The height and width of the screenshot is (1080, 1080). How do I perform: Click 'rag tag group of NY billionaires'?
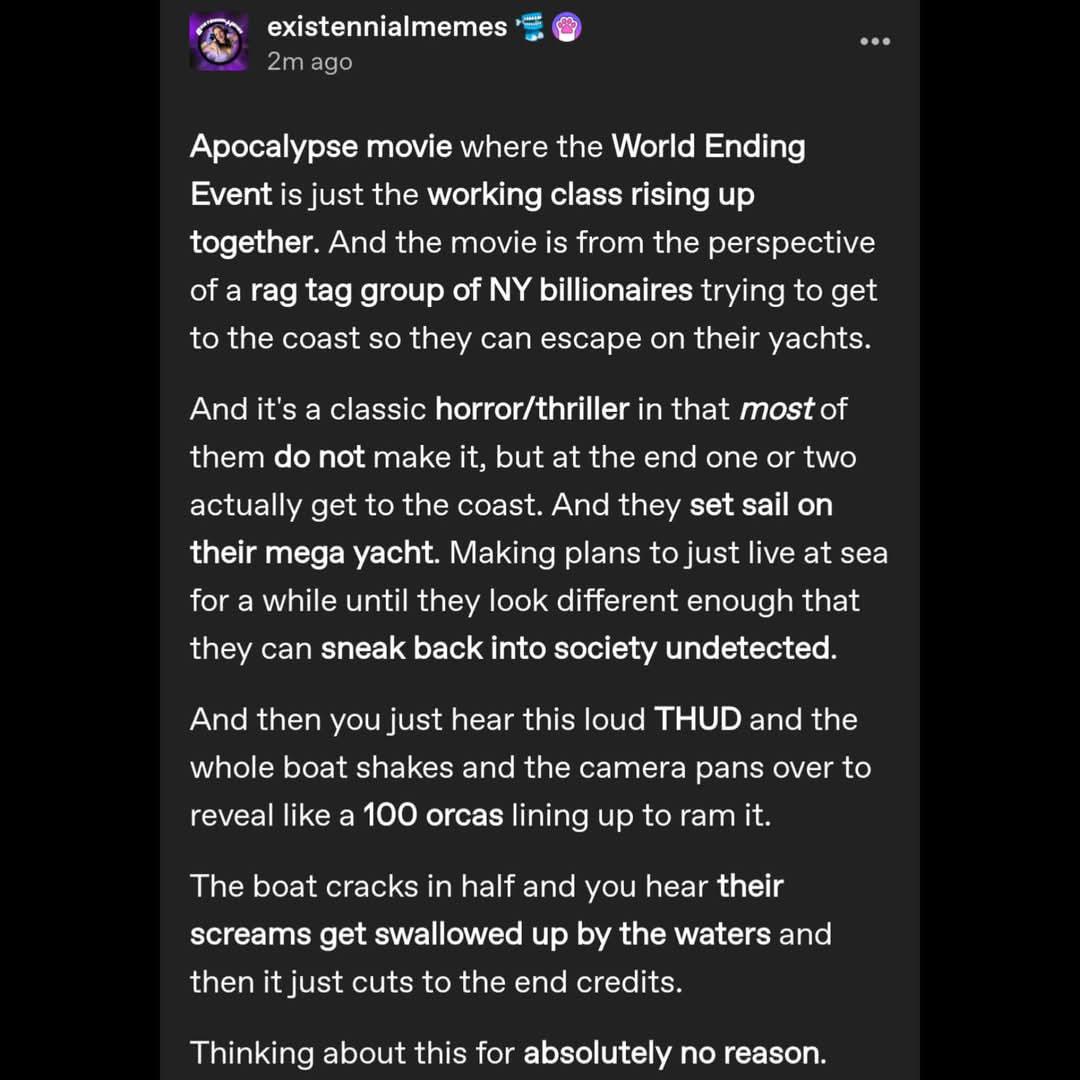pyautogui.click(x=471, y=291)
